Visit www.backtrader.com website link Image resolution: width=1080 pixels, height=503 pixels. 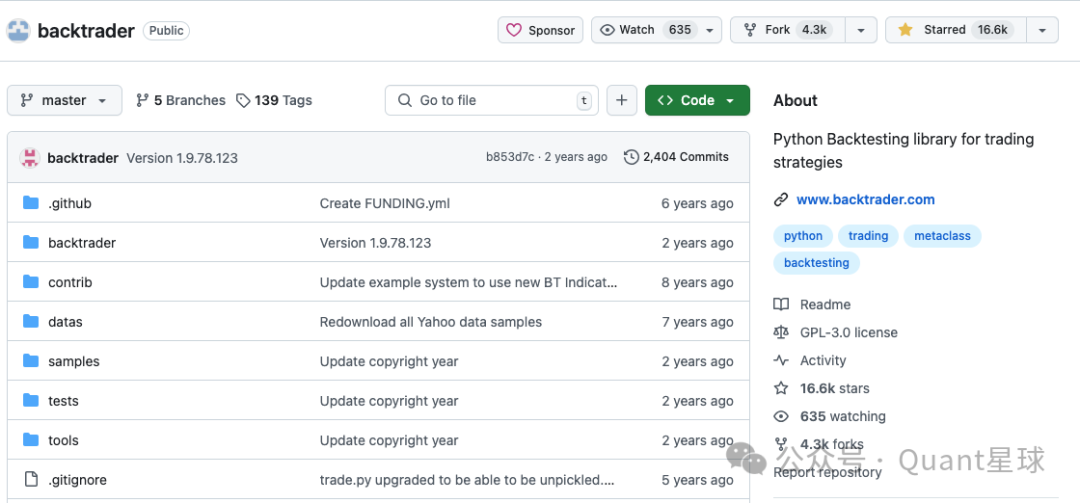pos(866,200)
